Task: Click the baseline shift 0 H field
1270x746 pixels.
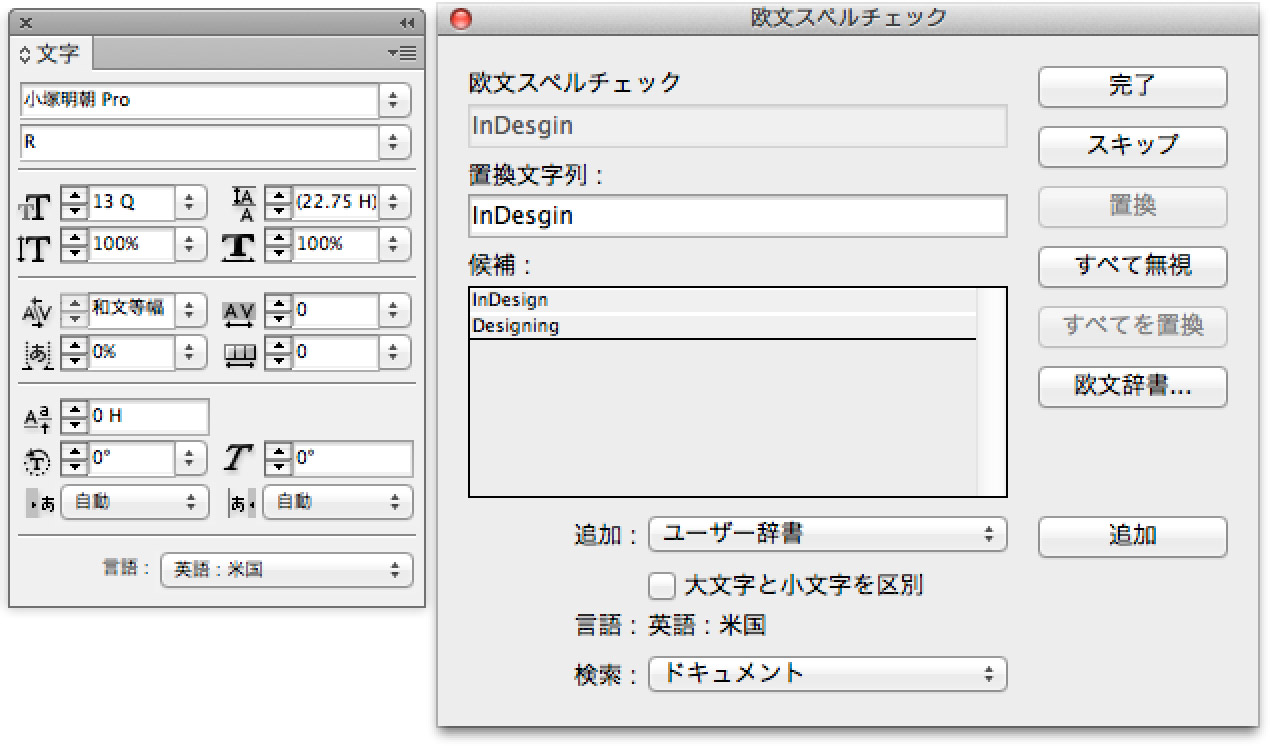Action: tap(148, 416)
